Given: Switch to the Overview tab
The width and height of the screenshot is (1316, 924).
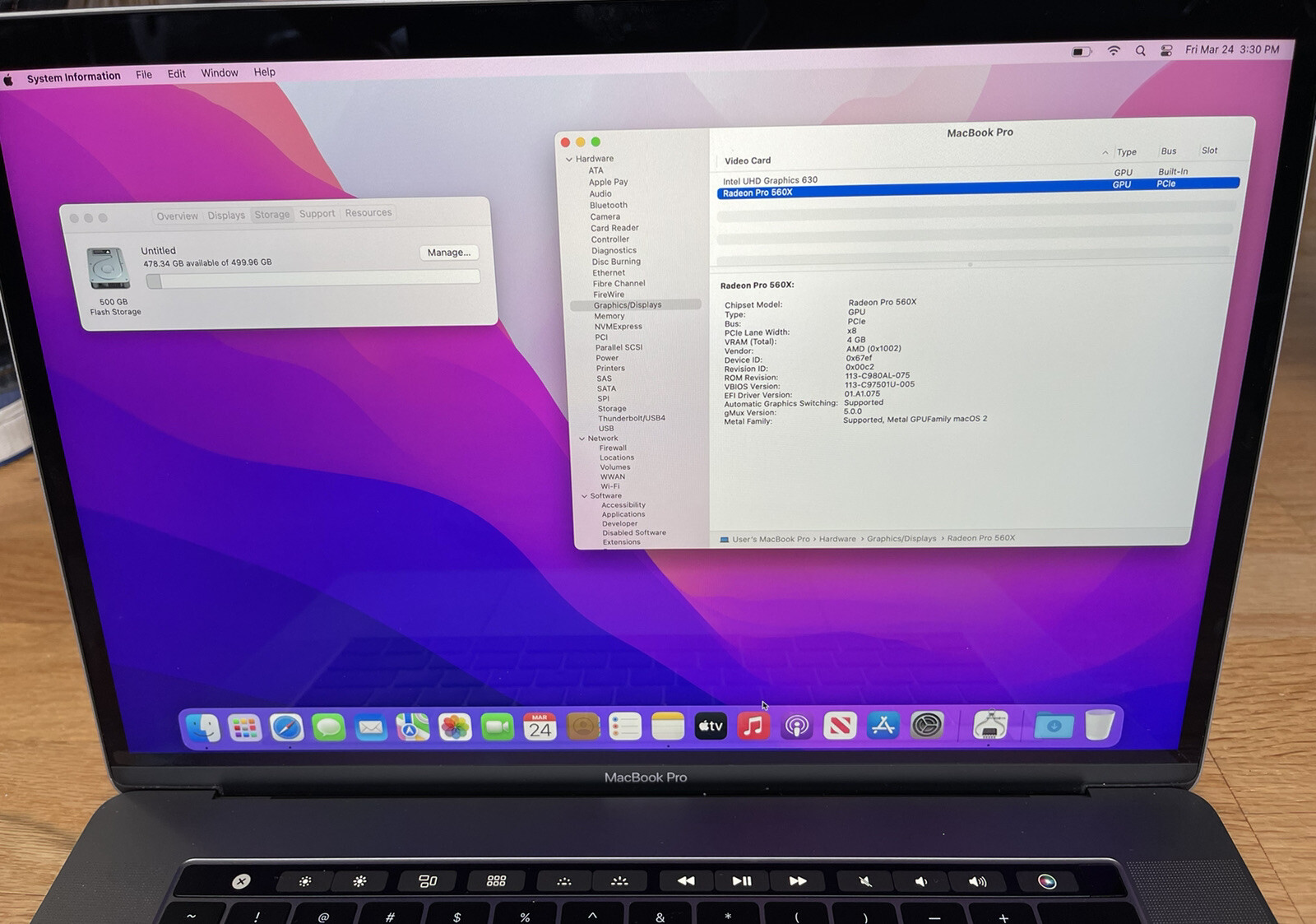Looking at the screenshot, I should tap(178, 216).
